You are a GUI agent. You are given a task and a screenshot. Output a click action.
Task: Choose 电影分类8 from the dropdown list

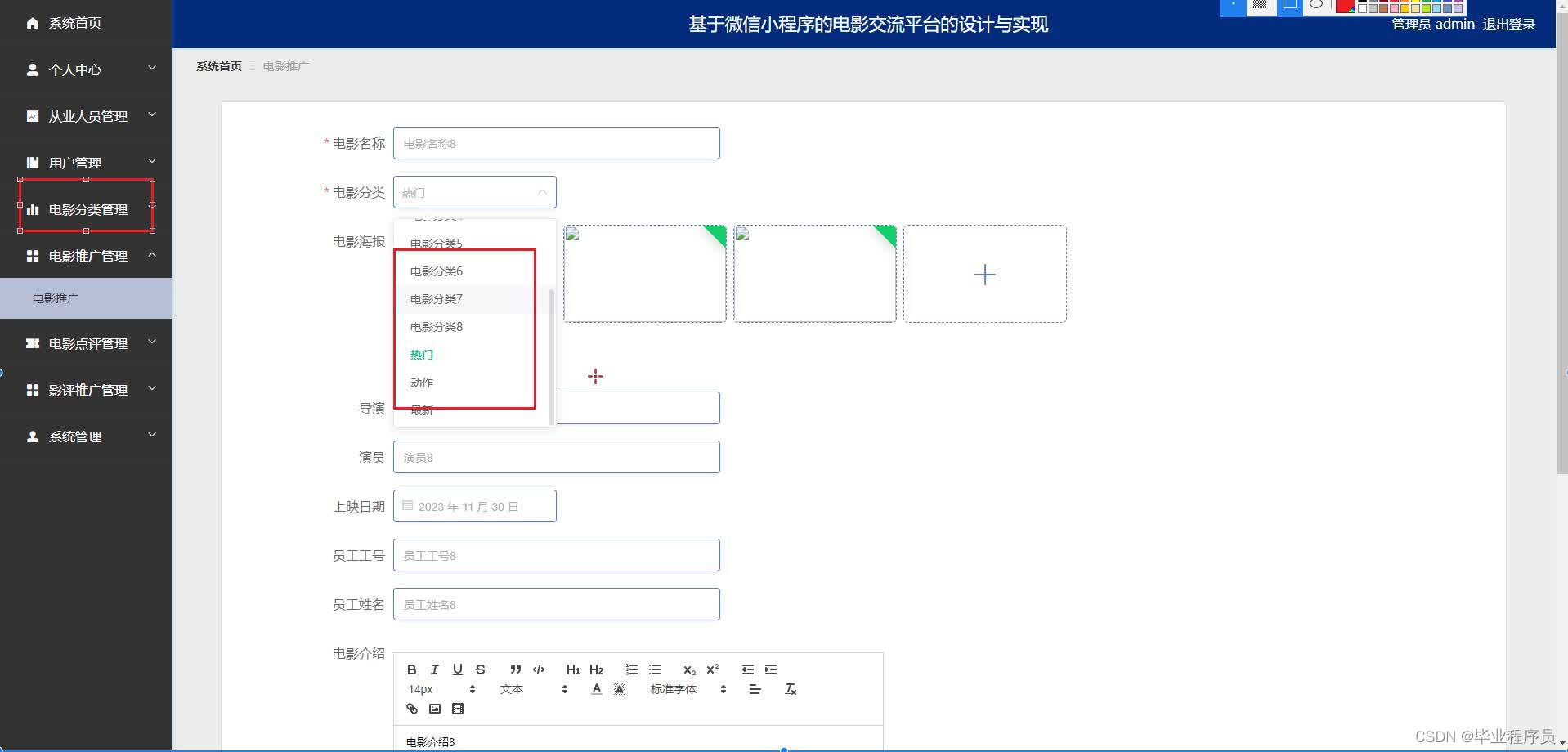(474, 327)
